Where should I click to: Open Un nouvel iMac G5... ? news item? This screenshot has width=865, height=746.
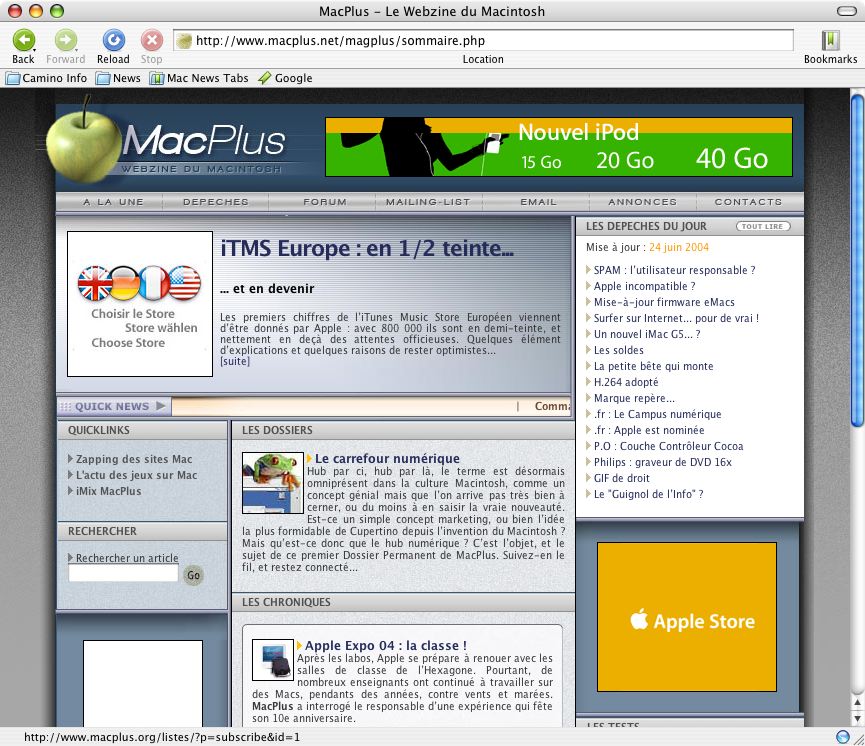coord(647,334)
